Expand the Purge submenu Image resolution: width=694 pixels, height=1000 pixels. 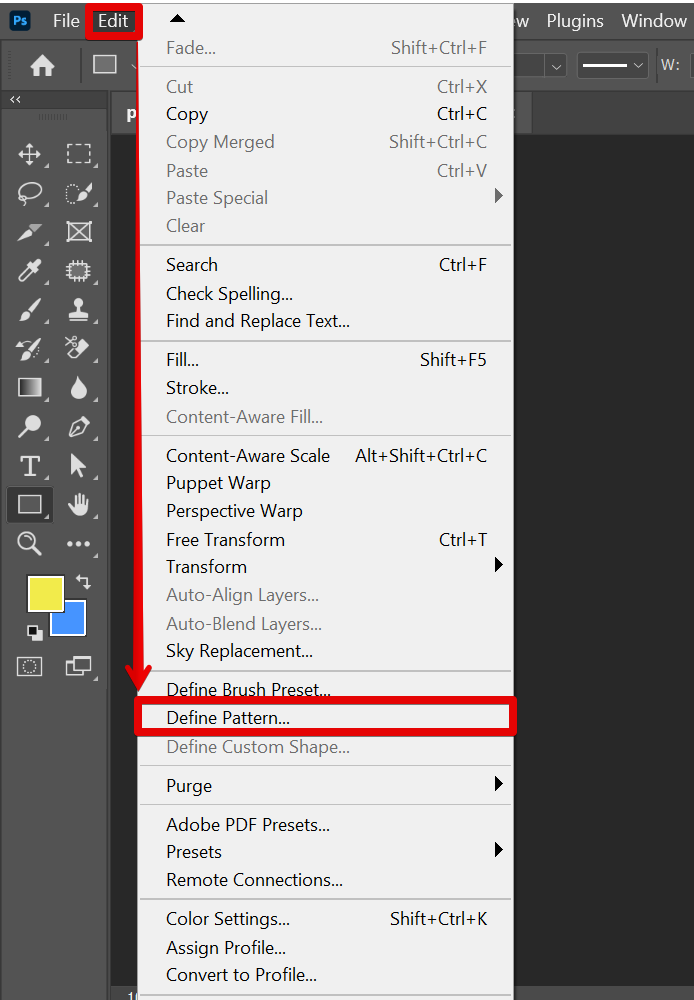(x=326, y=786)
